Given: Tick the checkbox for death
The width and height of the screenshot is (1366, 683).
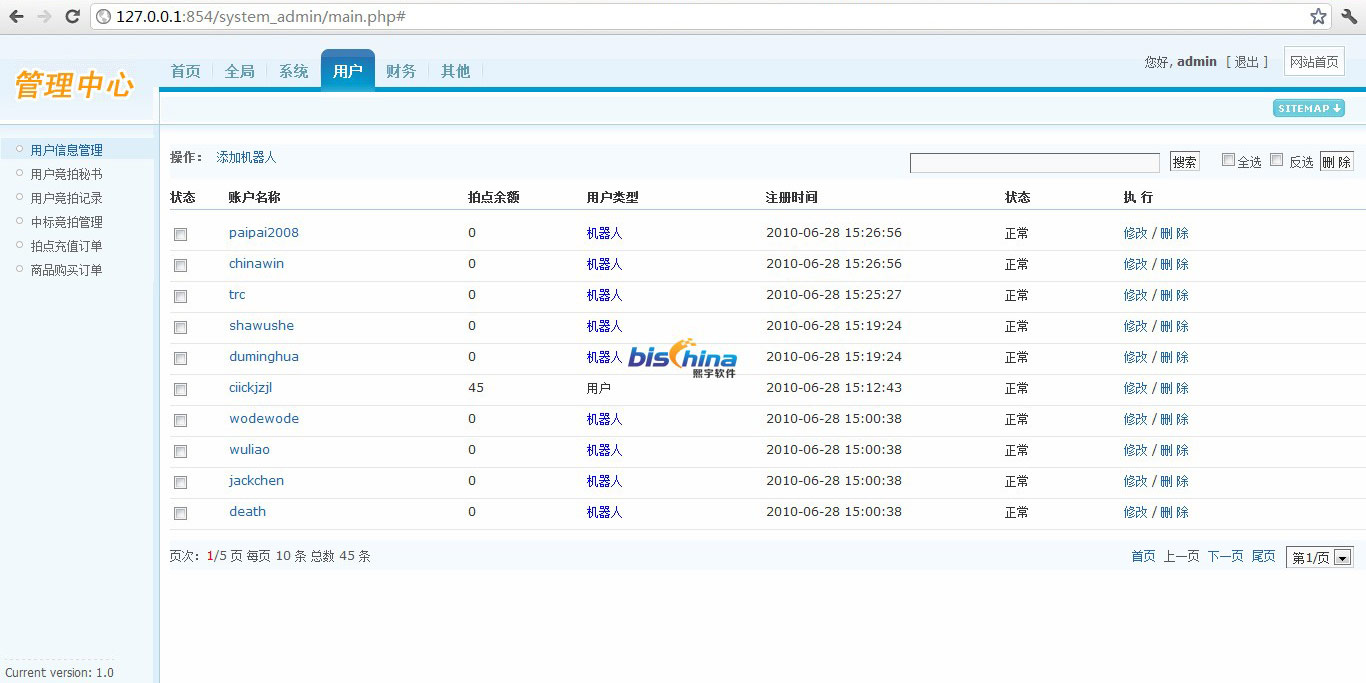Looking at the screenshot, I should (x=180, y=514).
